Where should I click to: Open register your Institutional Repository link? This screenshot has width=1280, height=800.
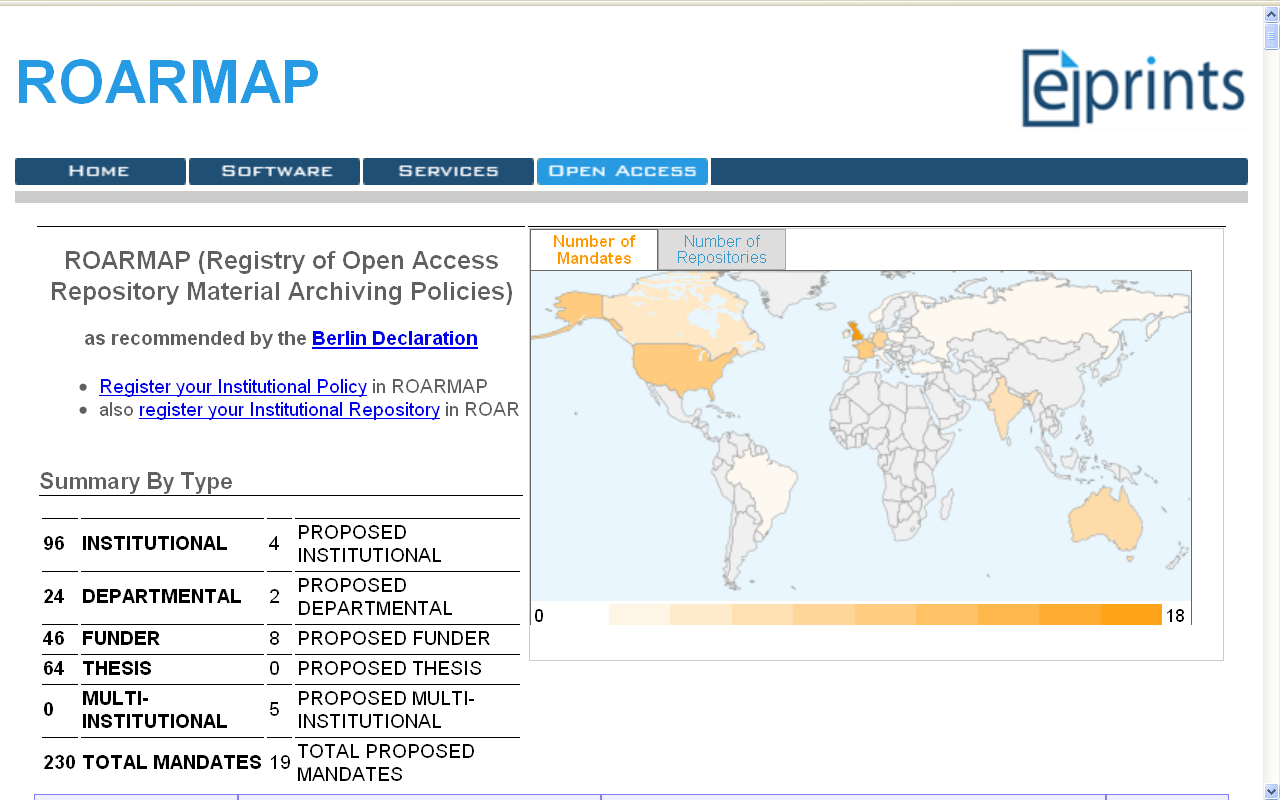point(289,410)
